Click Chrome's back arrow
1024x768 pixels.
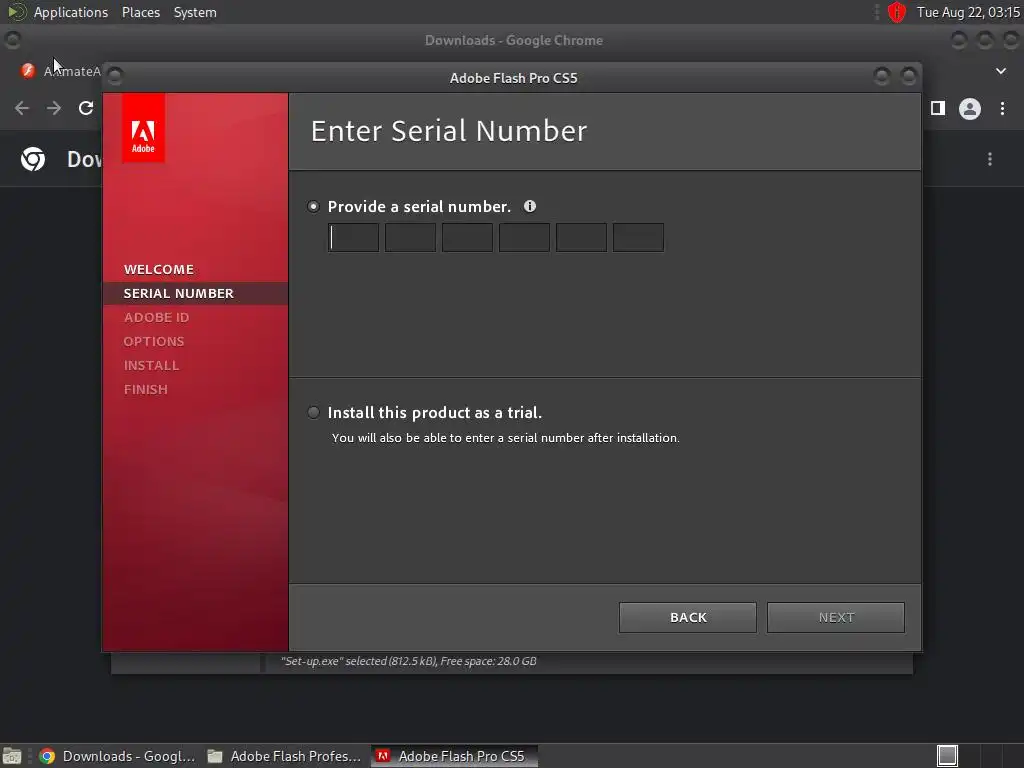click(22, 108)
